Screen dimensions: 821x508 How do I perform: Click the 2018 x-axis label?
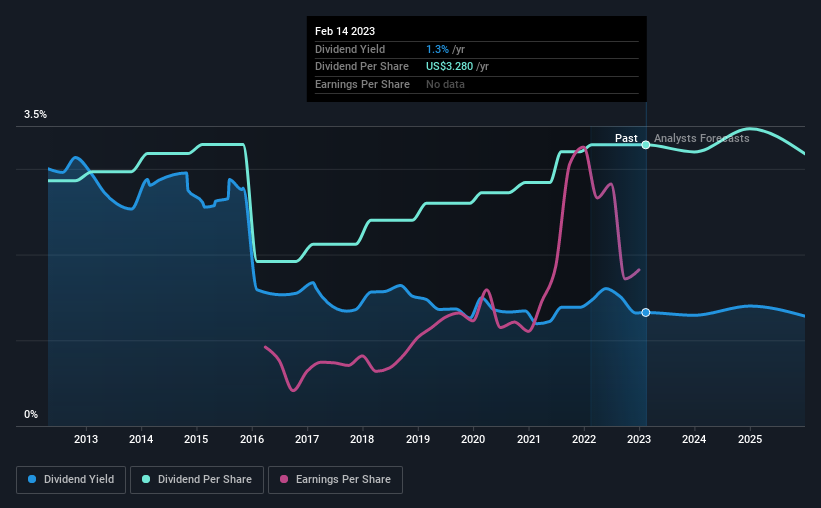tap(362, 439)
